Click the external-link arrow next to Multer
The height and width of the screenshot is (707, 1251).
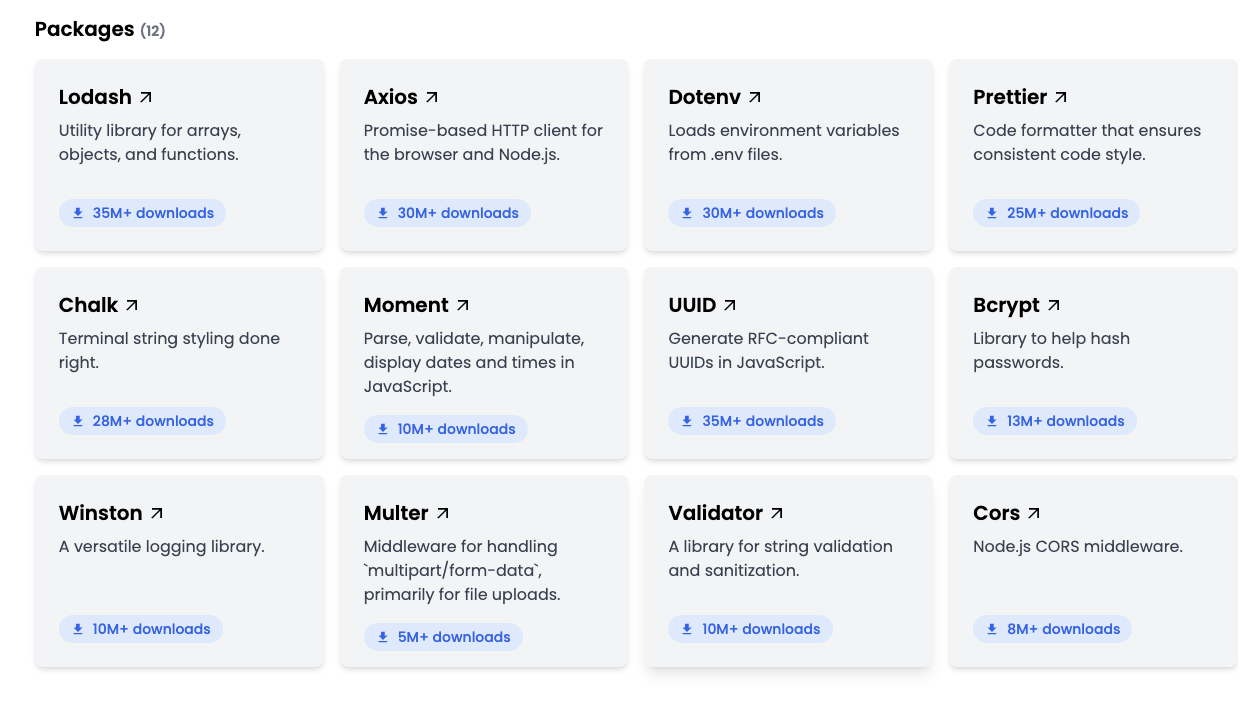(x=443, y=513)
